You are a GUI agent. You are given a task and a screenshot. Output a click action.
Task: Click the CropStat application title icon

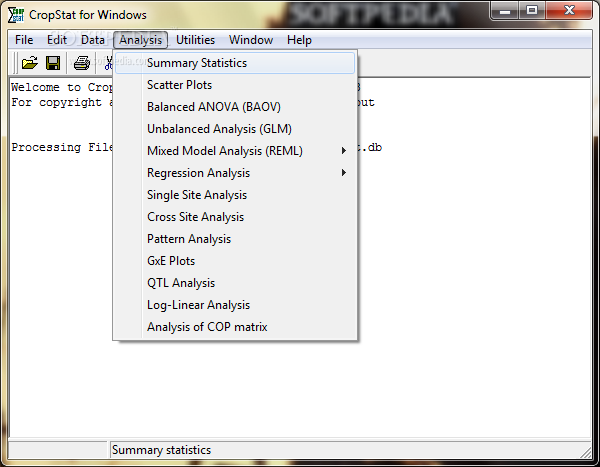pyautogui.click(x=16, y=15)
